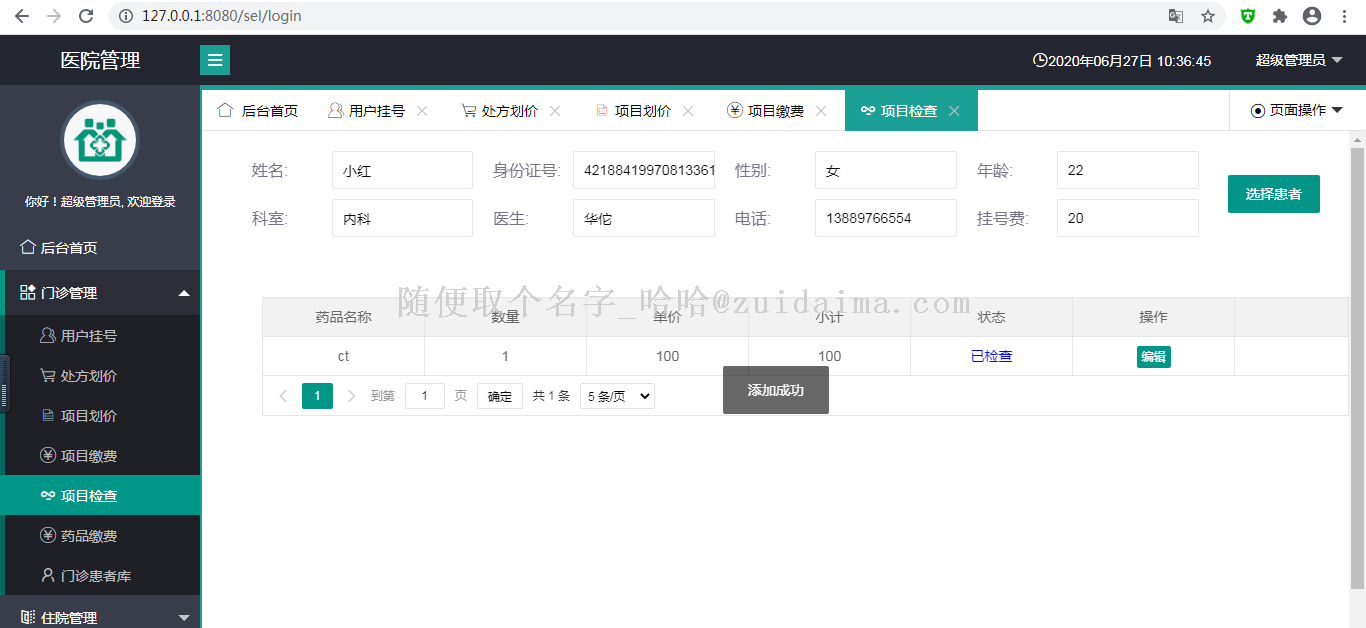
Task: Close the 项目缴费 tab
Action: (821, 111)
